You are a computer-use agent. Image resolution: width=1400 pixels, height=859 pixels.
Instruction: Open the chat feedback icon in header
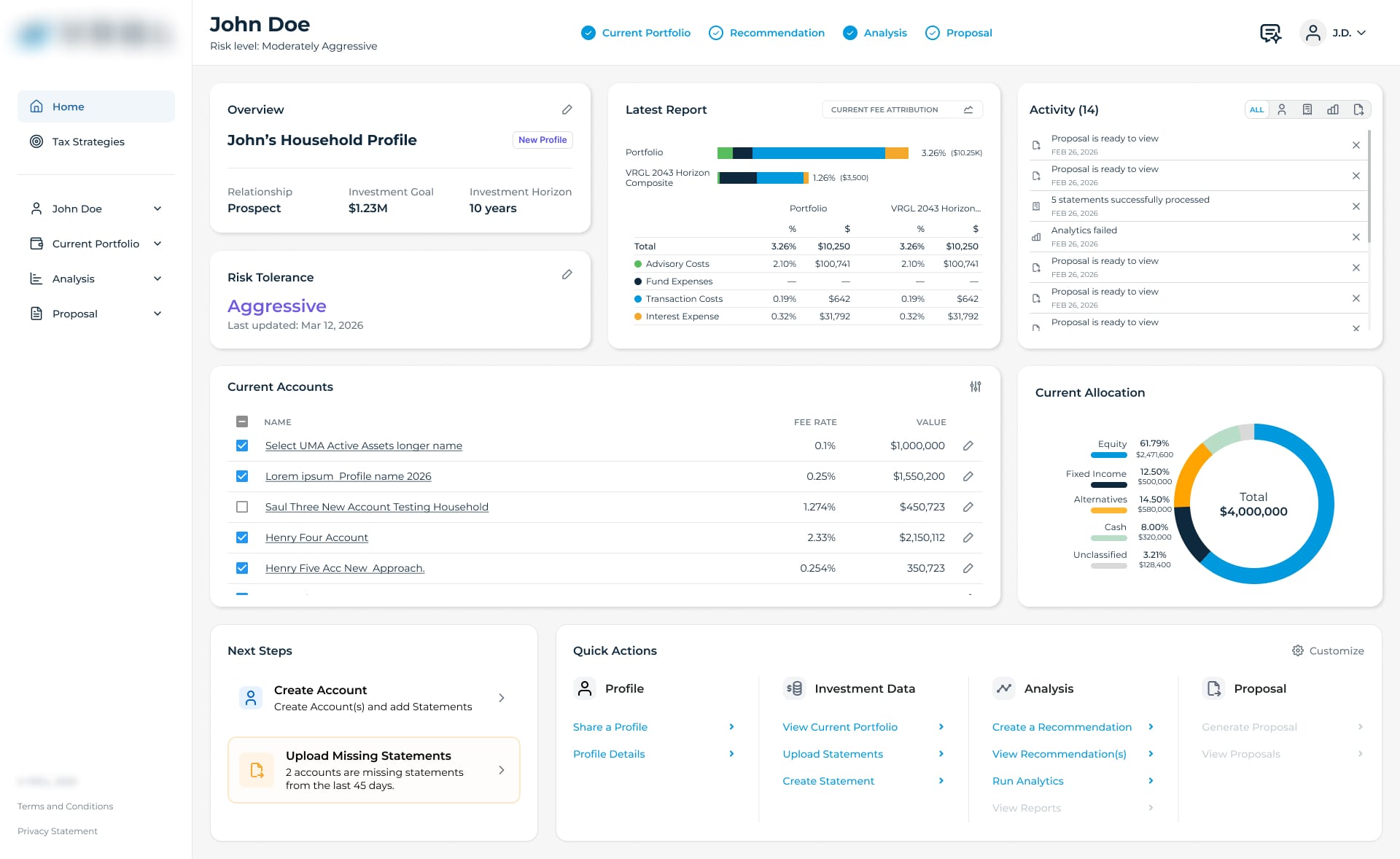point(1270,33)
